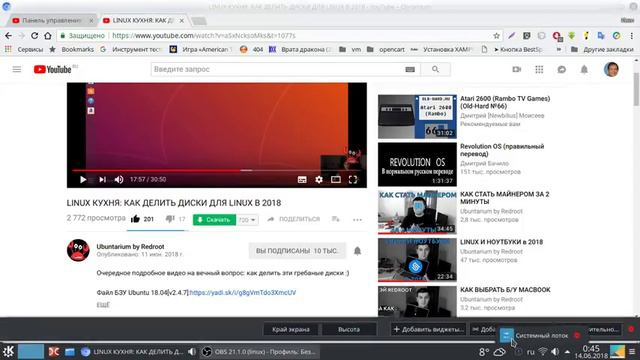The height and width of the screenshot is (360, 640).
Task: Go to YouTube home via logo
Action: [x=53, y=69]
